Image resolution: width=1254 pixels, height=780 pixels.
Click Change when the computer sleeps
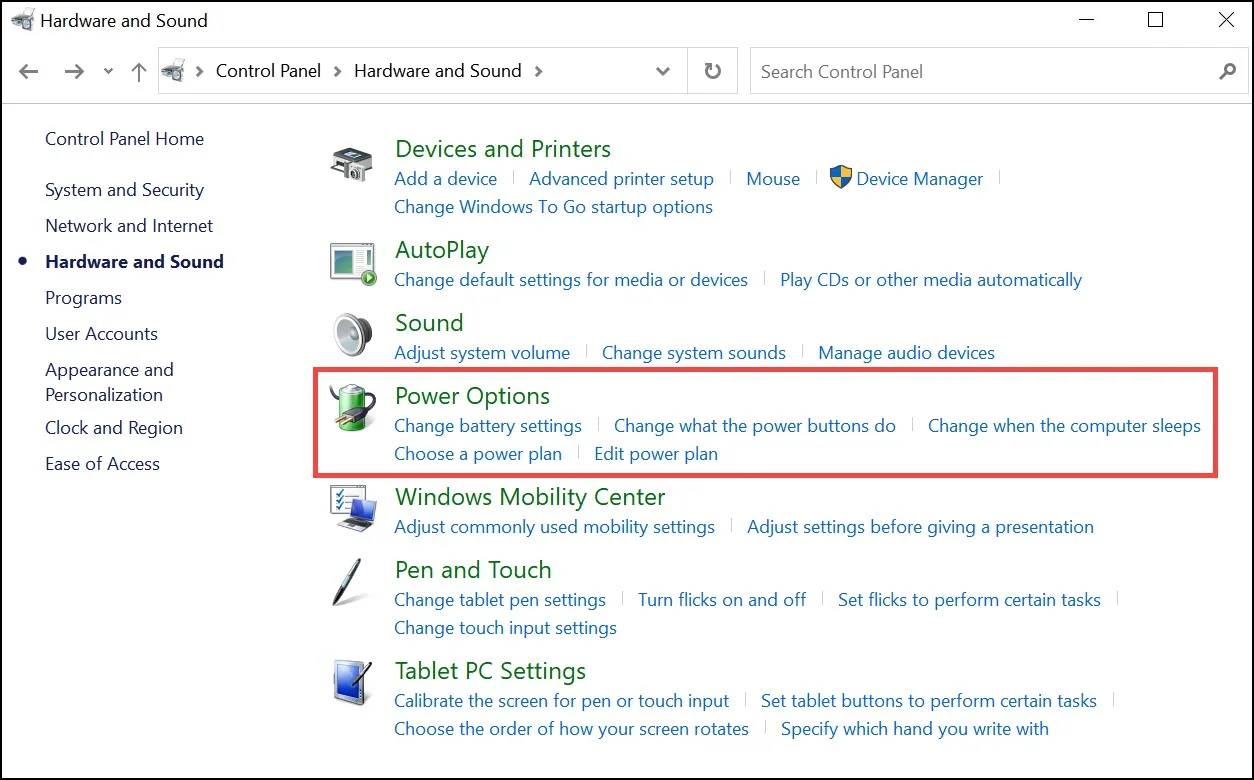pos(1064,426)
